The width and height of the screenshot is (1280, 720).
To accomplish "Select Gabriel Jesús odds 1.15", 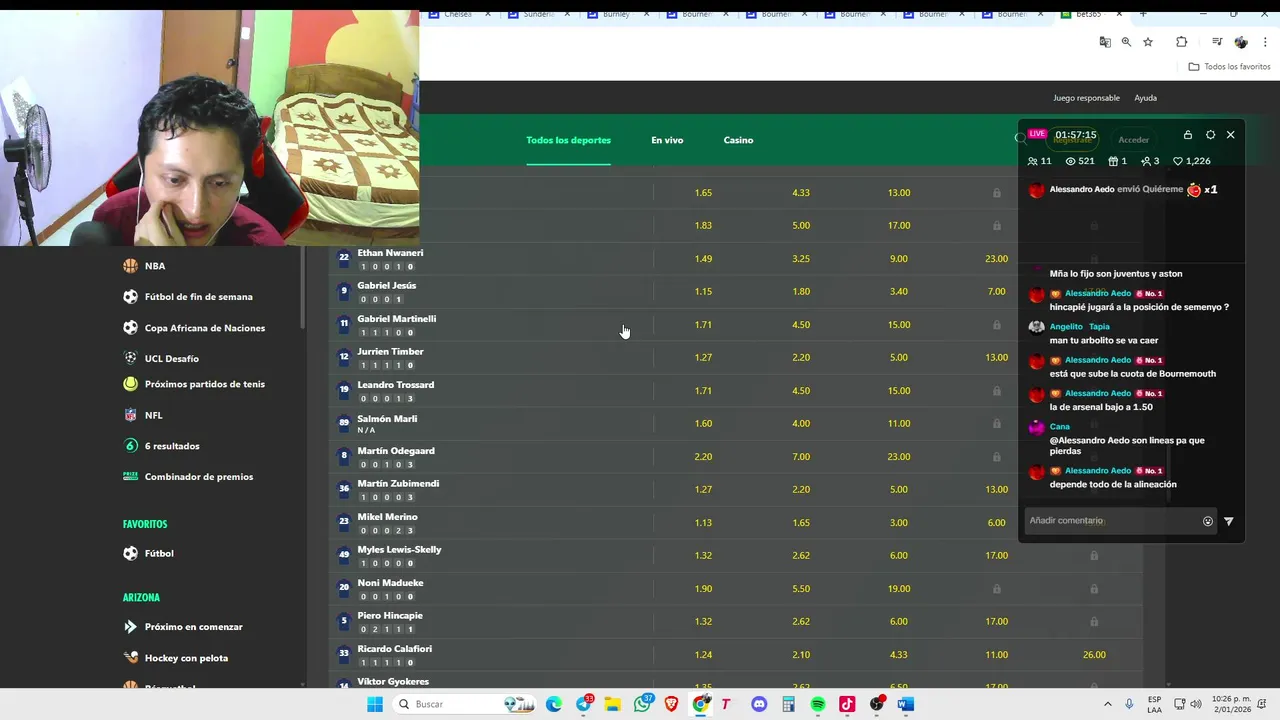I will coord(703,292).
